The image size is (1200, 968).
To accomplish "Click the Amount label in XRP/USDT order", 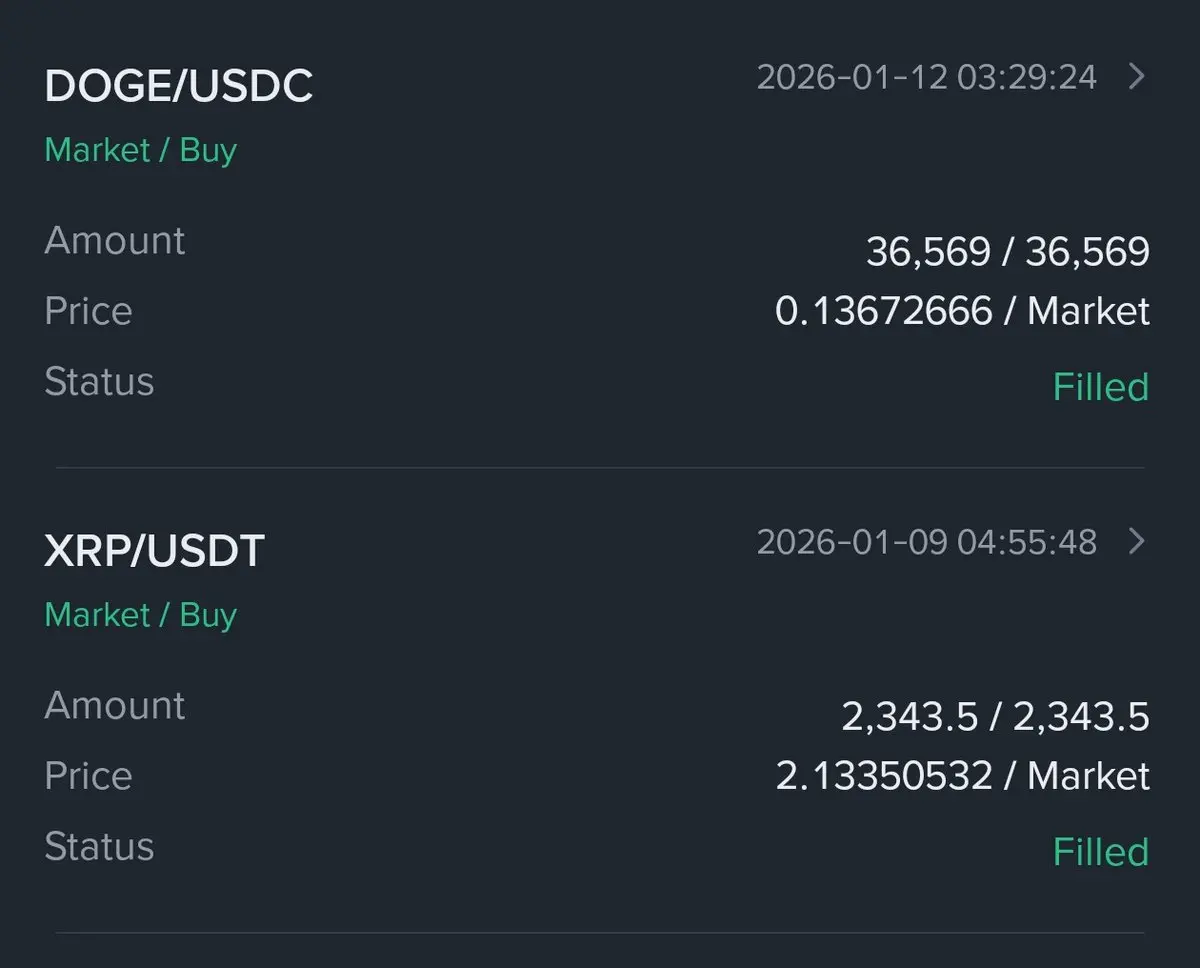I will pos(115,706).
